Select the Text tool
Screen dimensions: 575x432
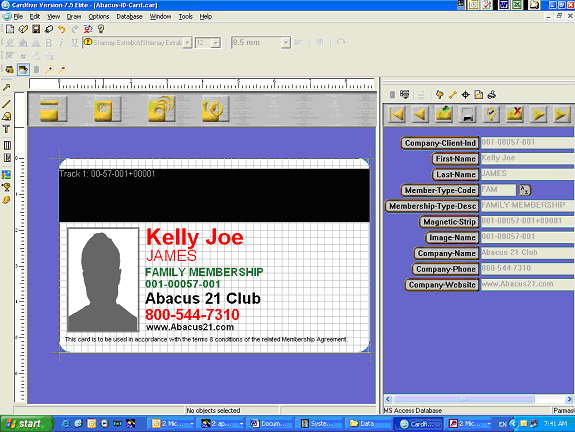[x=7, y=129]
